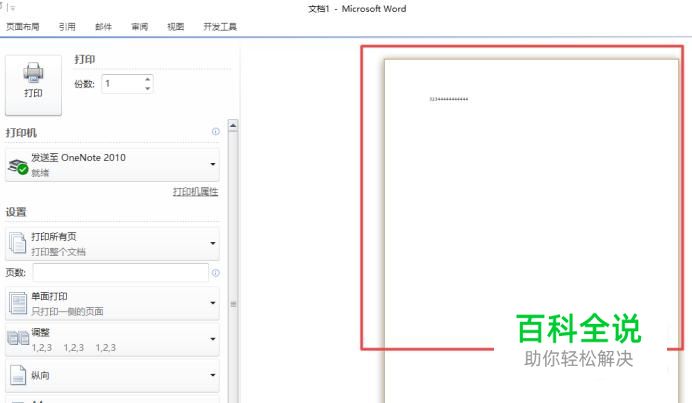Click the 单面打印 single-sided page icon

pos(18,303)
